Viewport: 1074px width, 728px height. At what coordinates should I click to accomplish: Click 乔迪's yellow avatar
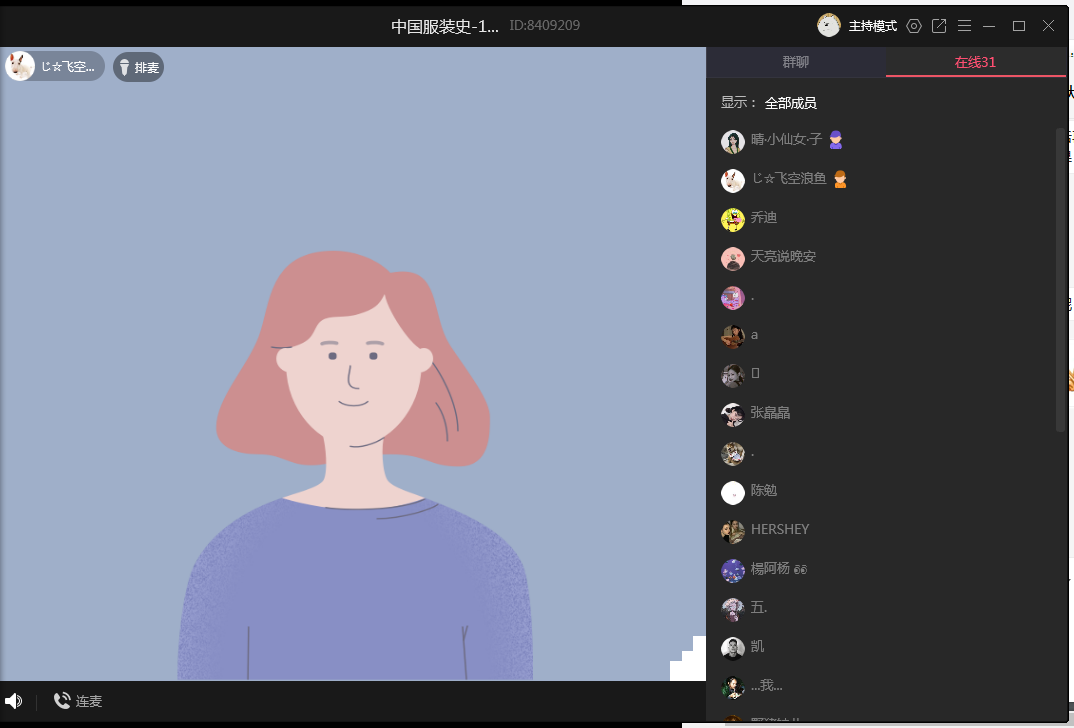pos(733,219)
